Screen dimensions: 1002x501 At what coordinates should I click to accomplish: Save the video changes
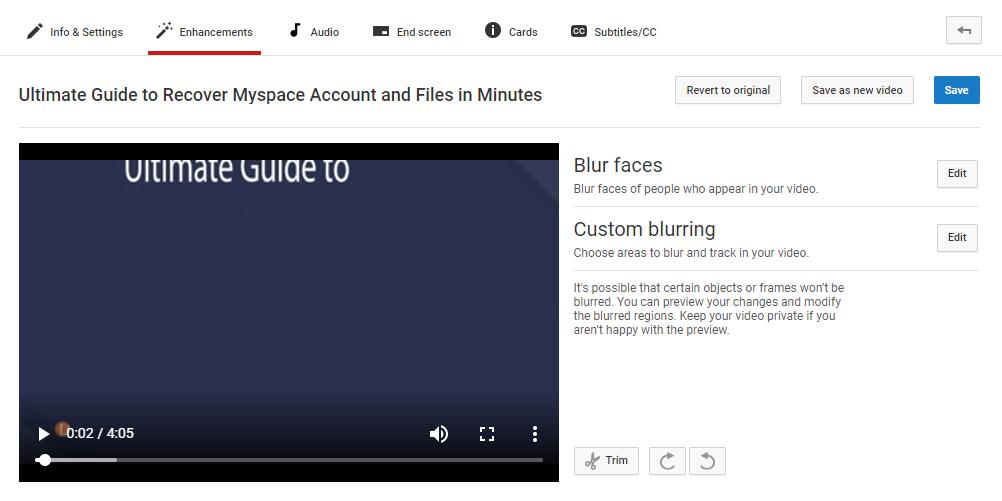[x=957, y=90]
